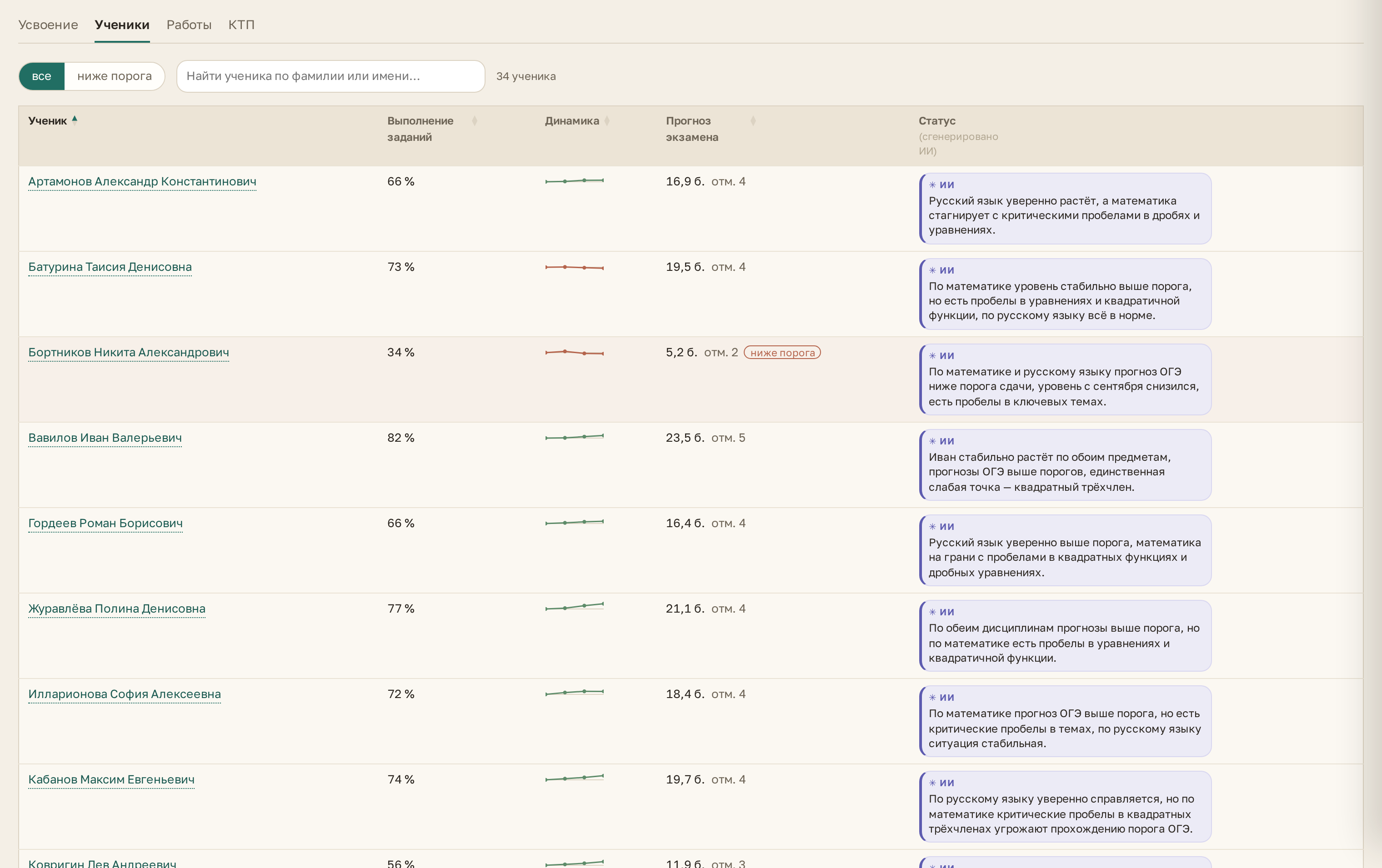Click Кабанов's 74 % completion value
This screenshot has height=868, width=1382.
401,780
